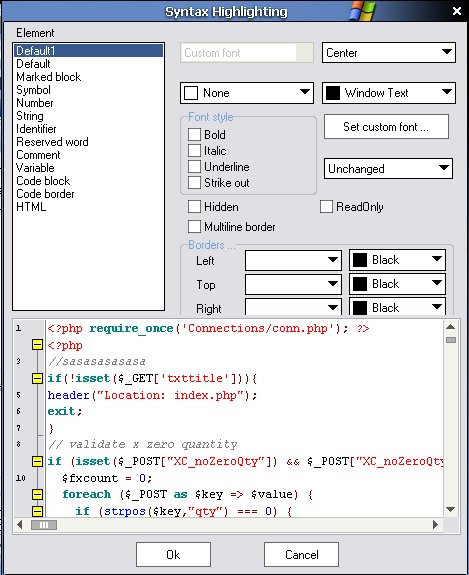Open the None background color dropdown

(247, 93)
